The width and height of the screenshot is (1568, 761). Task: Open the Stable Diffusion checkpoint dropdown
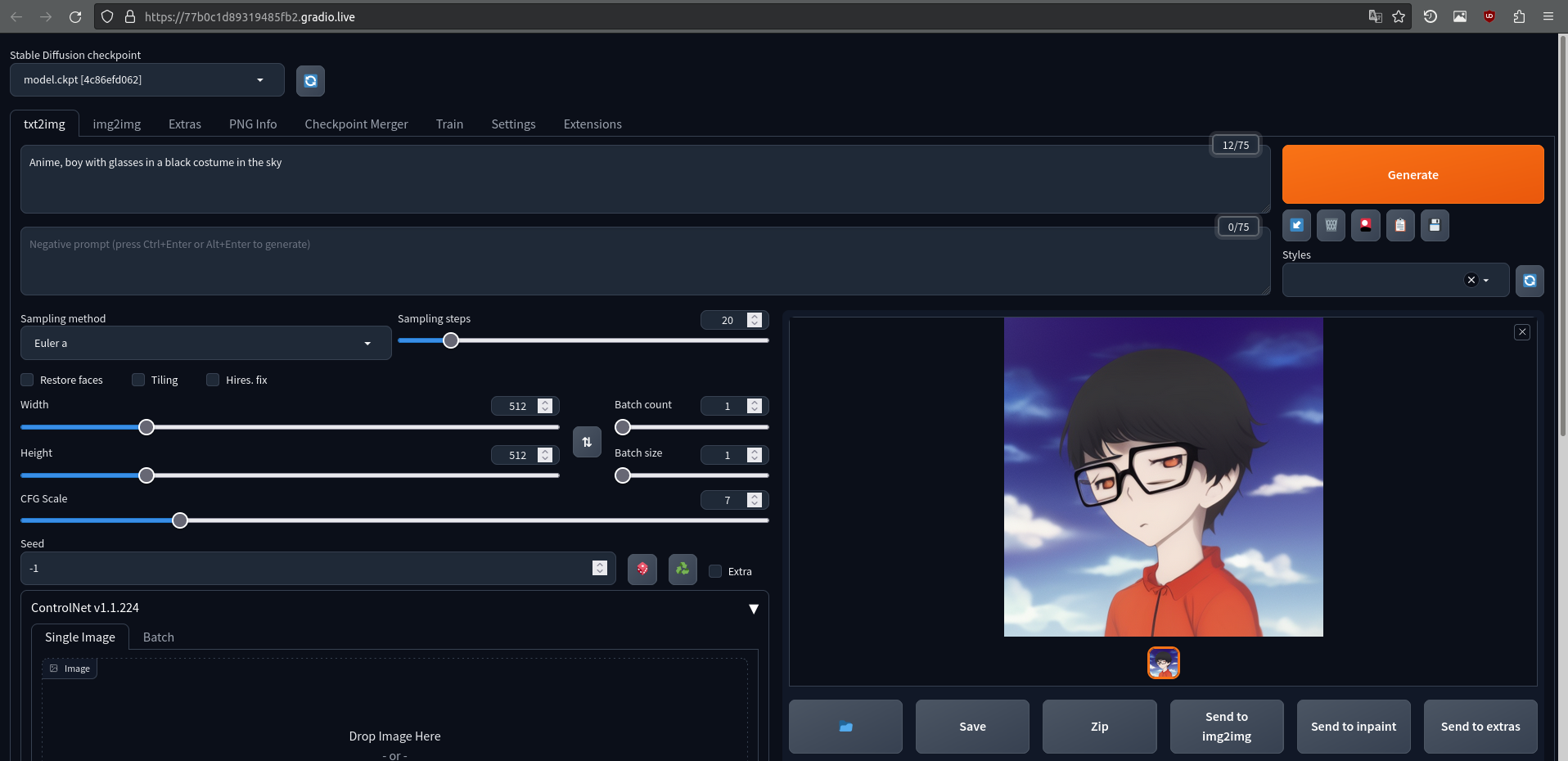pyautogui.click(x=147, y=80)
